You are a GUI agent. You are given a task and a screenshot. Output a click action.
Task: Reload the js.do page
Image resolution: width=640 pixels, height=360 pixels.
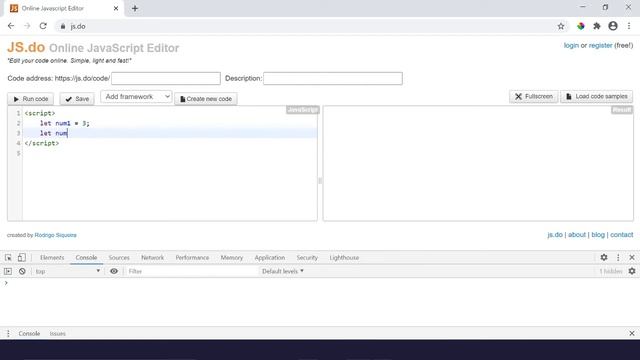pos(43,26)
